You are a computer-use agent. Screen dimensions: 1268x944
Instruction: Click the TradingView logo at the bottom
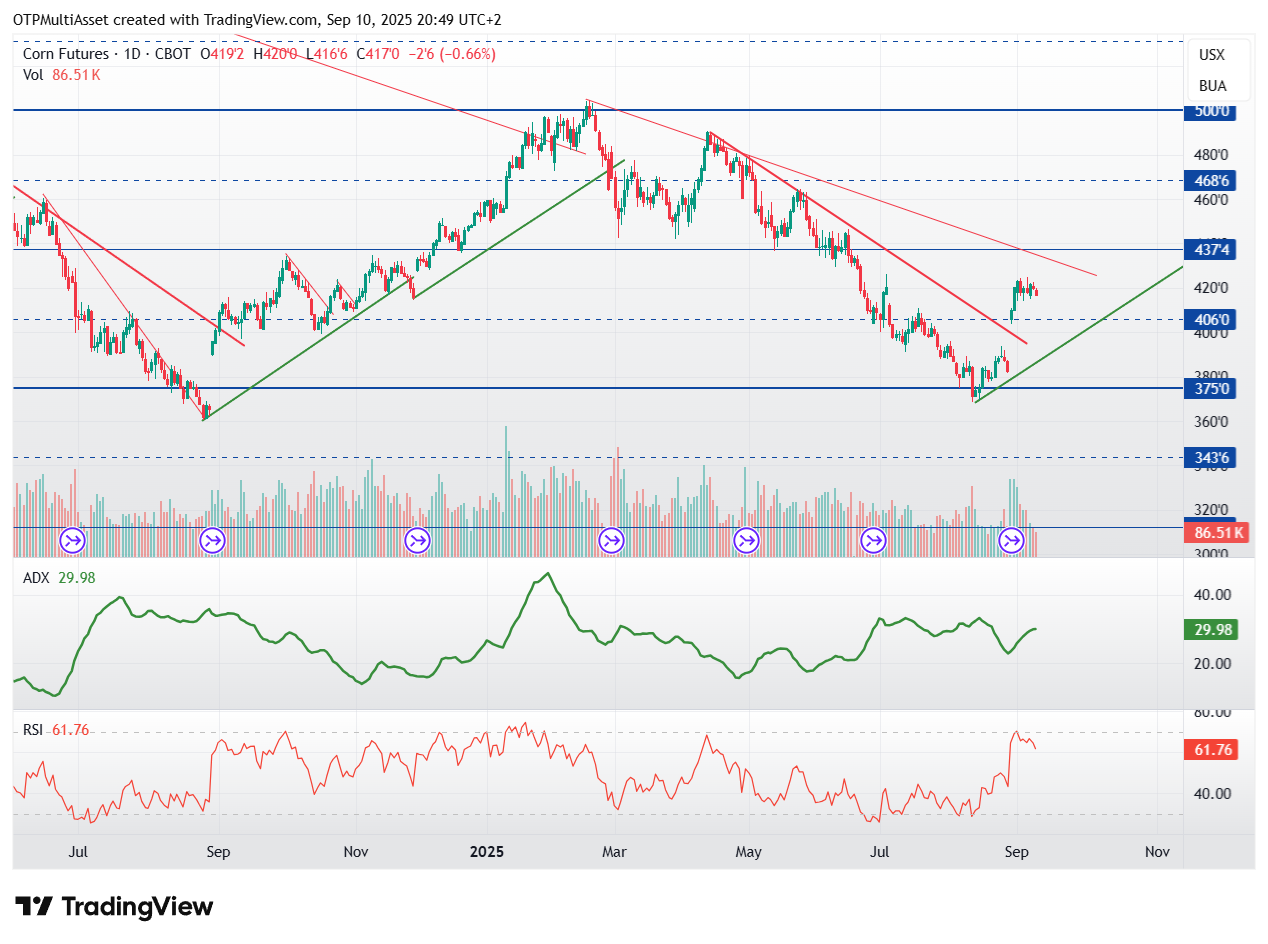(x=115, y=907)
